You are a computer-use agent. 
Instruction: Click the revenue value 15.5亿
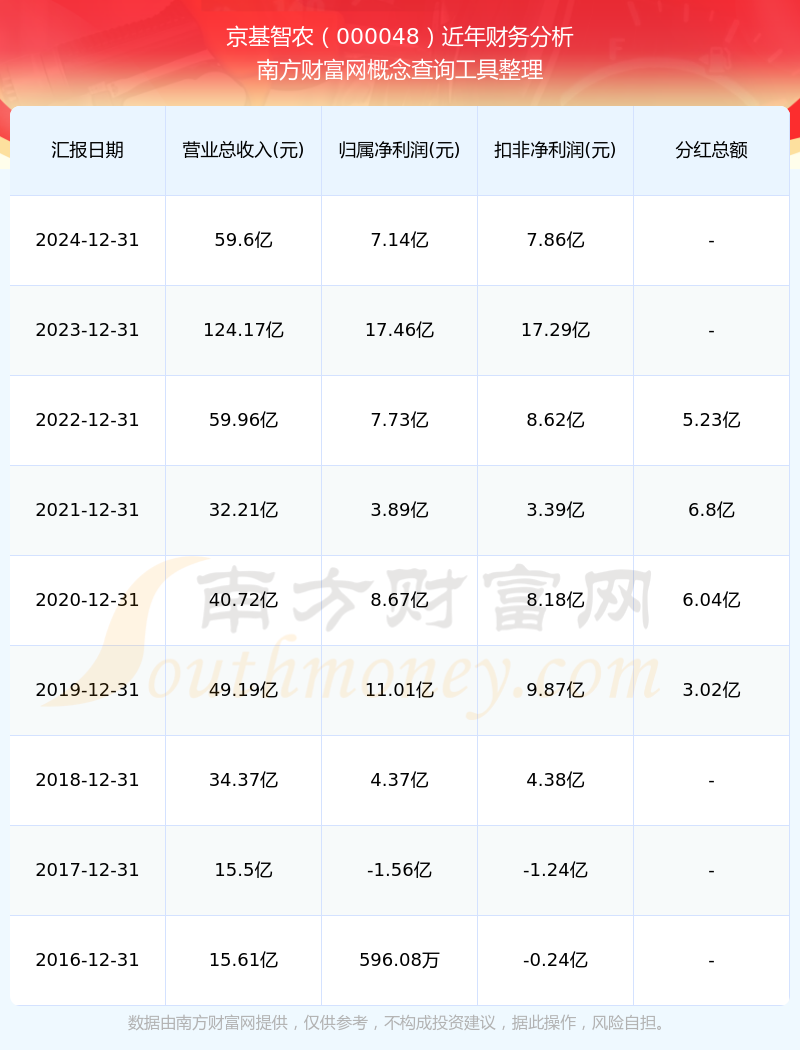point(244,871)
